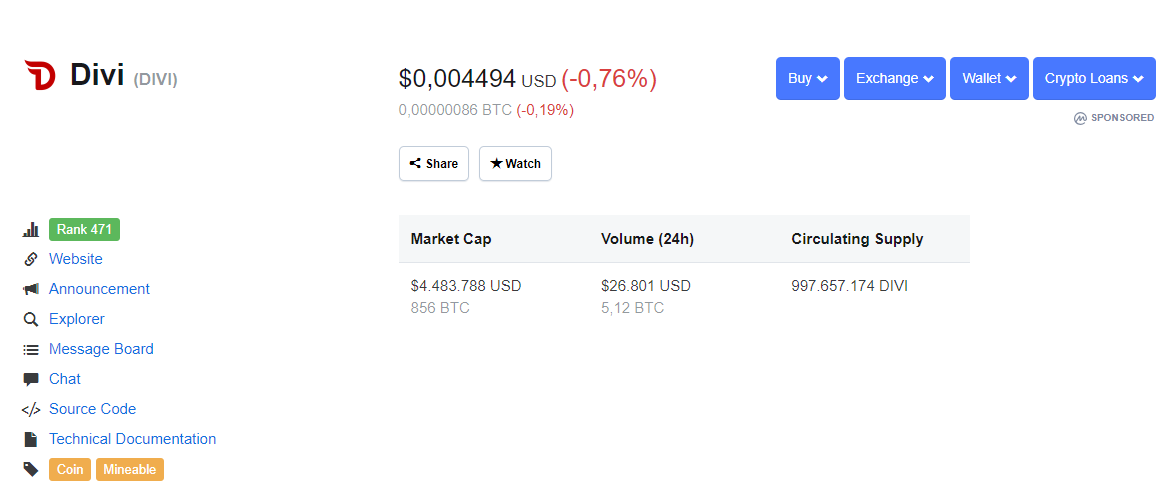Image resolution: width=1166 pixels, height=496 pixels.
Task: Click the speech bubble icon beside Chat
Action: point(30,379)
